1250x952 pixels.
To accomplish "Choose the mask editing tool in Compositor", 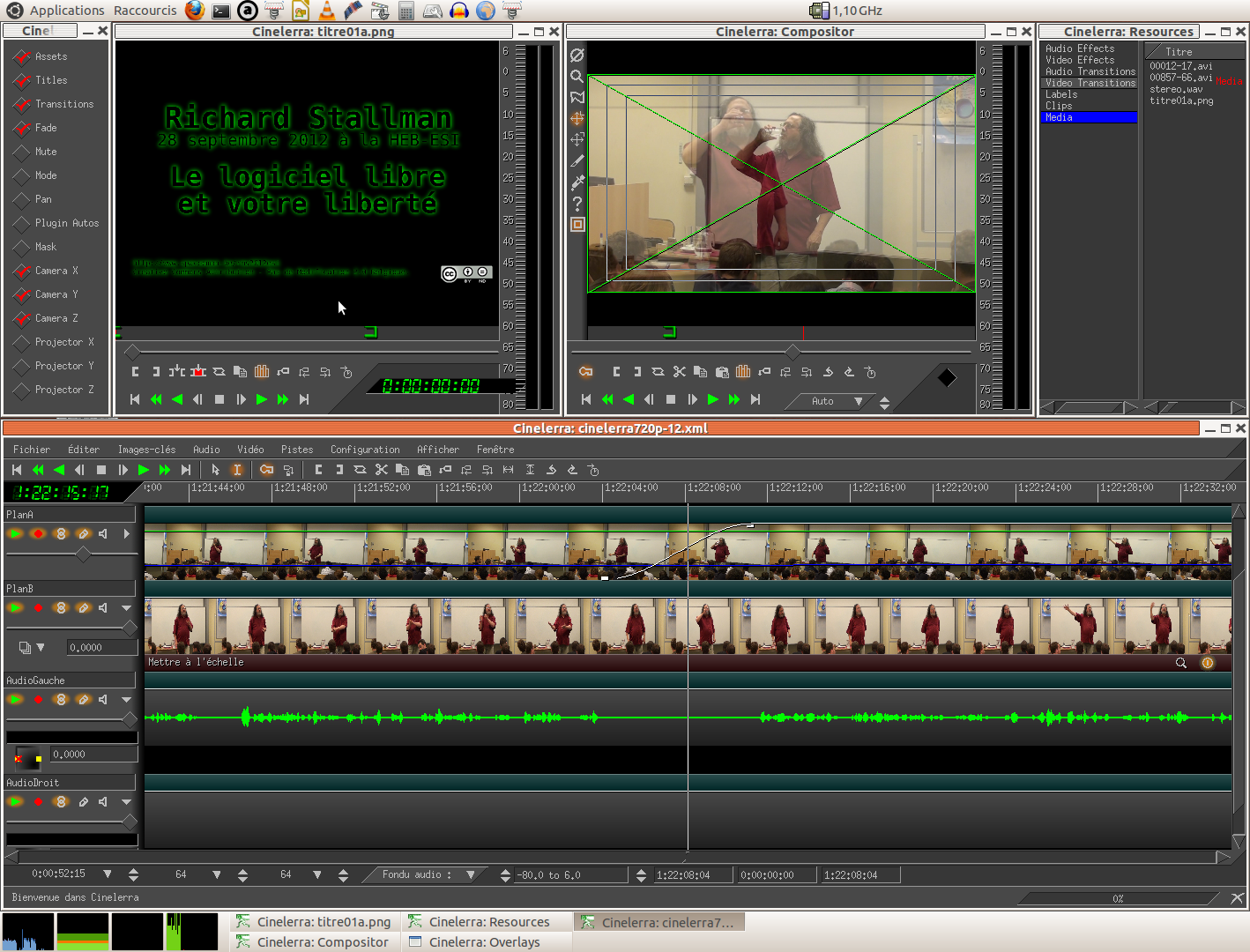I will (x=577, y=97).
